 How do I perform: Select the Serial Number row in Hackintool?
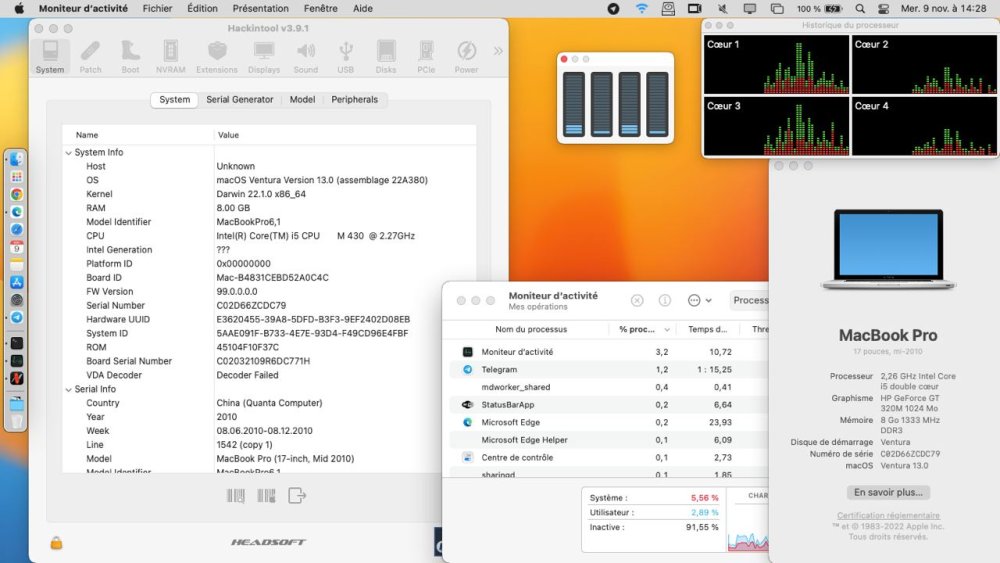point(268,305)
